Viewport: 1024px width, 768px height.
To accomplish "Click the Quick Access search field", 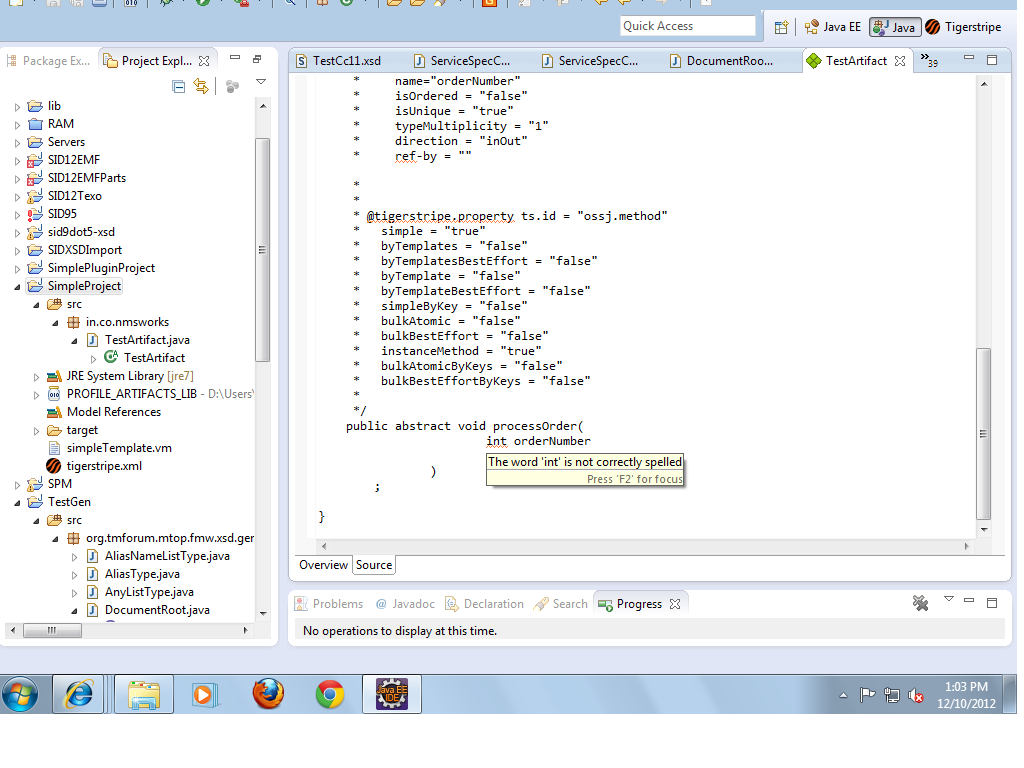I will click(x=687, y=26).
